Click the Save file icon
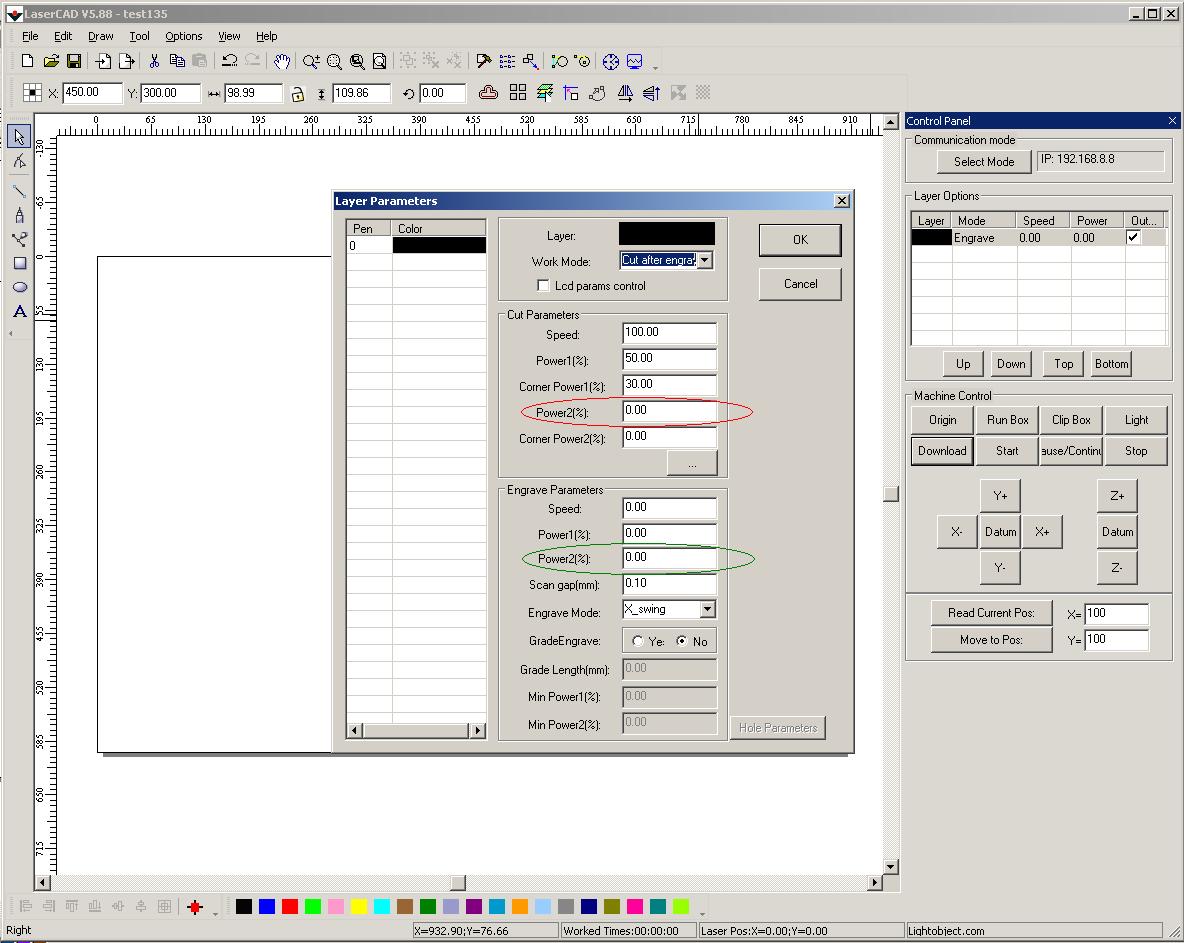The image size is (1184, 943). (74, 62)
